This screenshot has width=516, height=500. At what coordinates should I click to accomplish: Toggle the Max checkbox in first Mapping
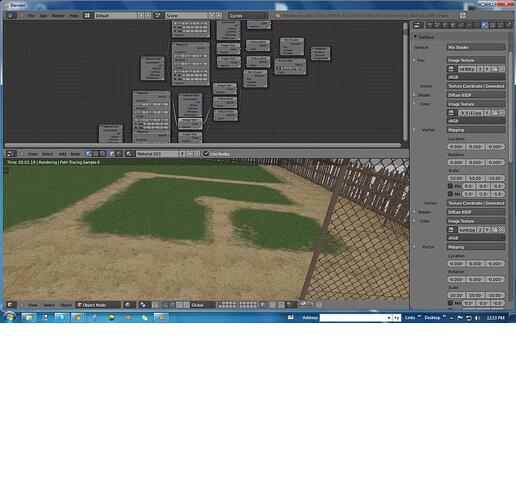[450, 194]
